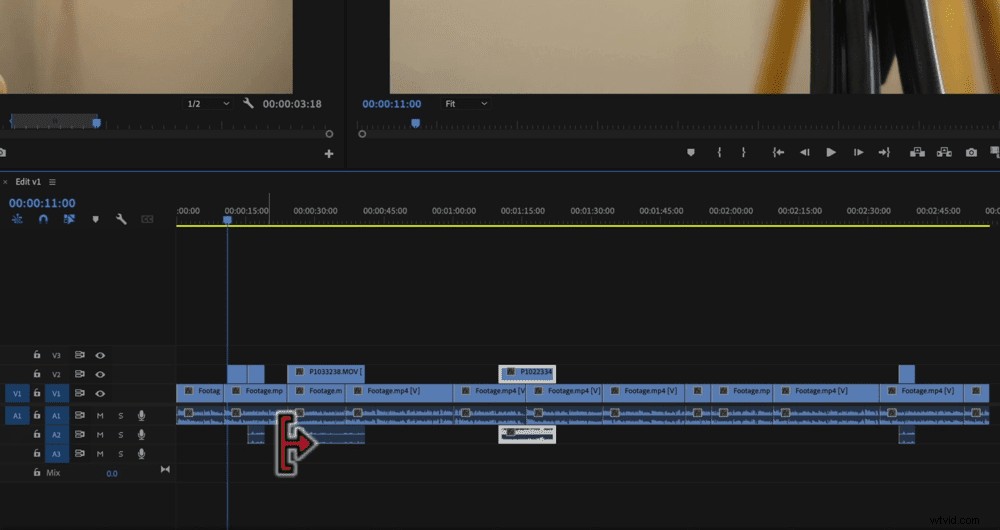Toggle the captions CC track options
1000x530 pixels.
[x=147, y=219]
